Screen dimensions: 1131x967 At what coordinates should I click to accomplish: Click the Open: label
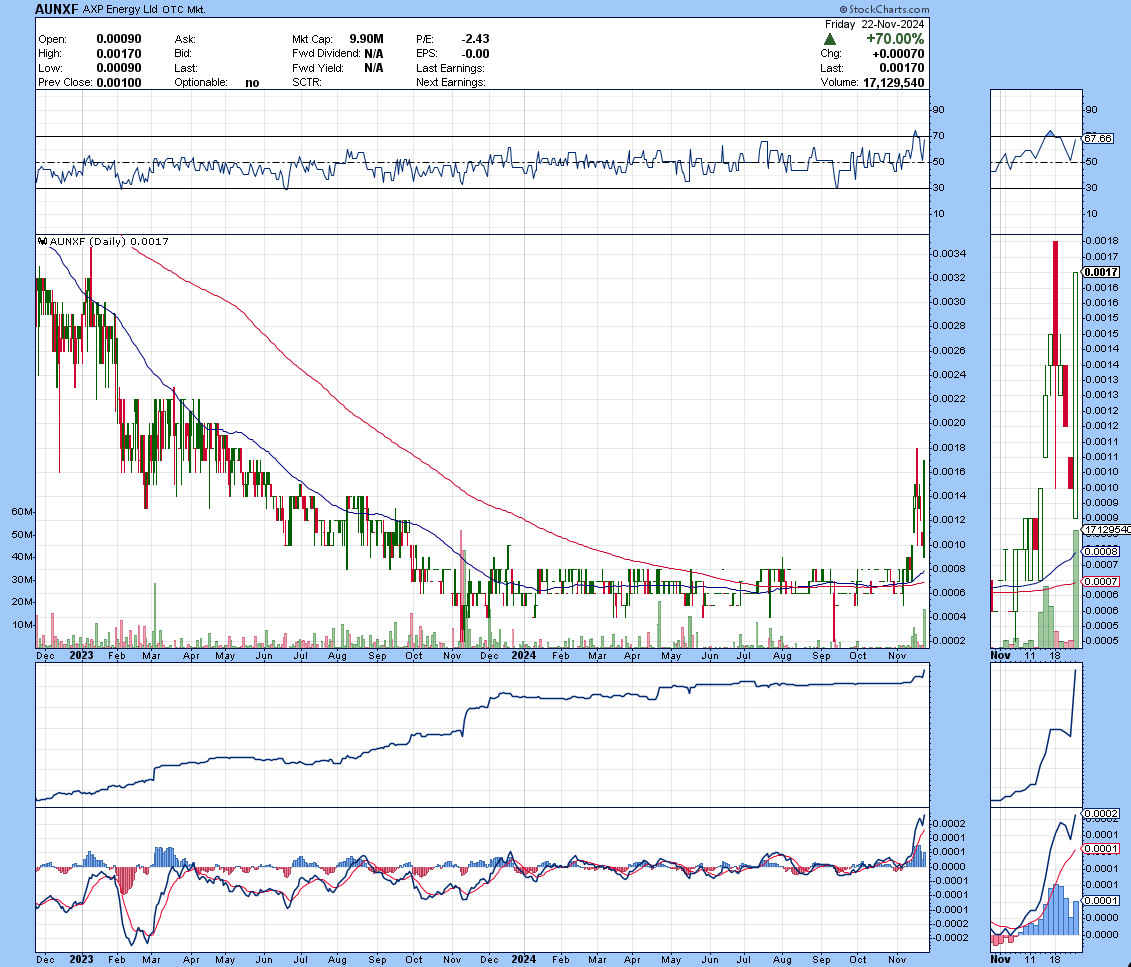(53, 39)
